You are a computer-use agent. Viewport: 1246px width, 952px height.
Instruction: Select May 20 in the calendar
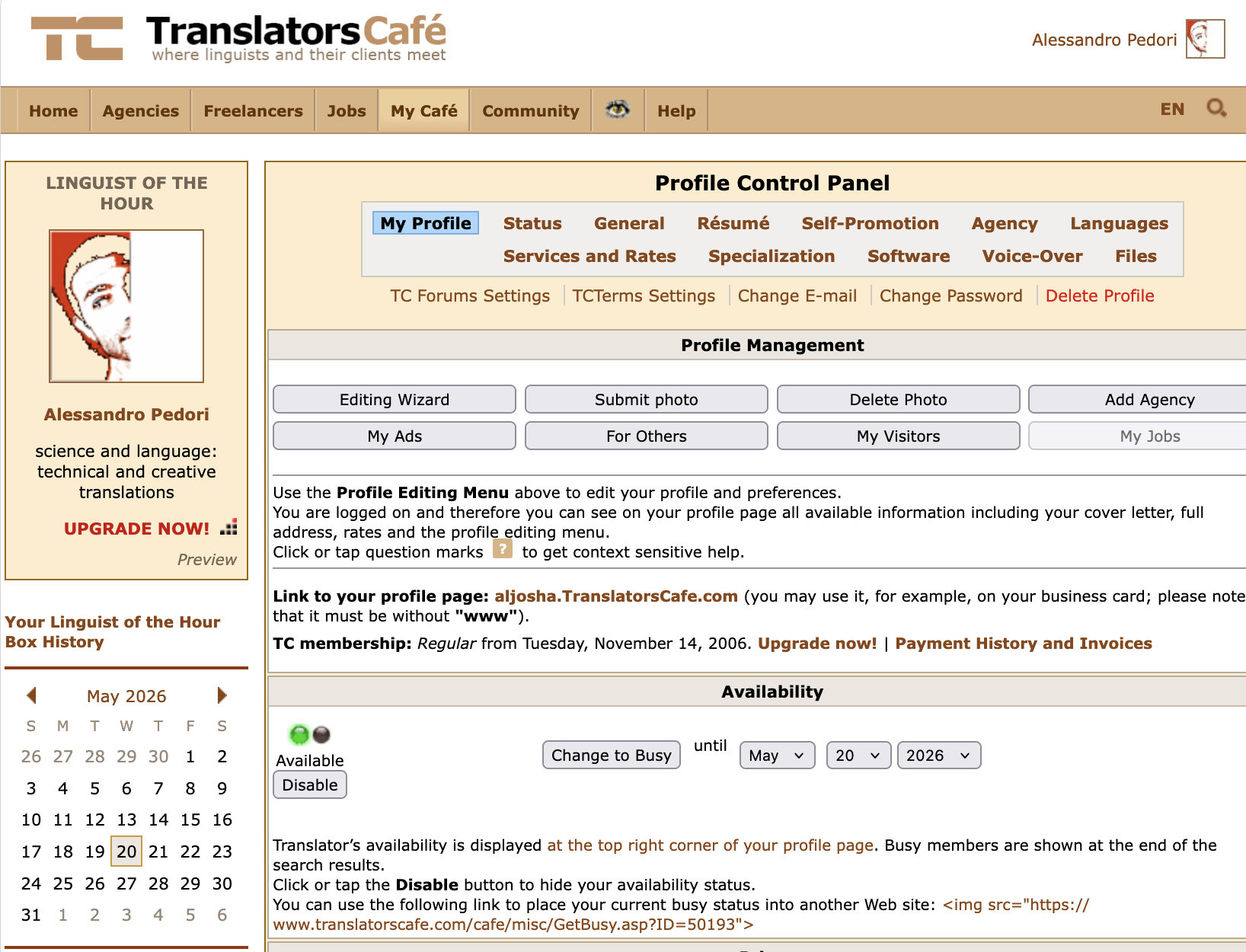(x=126, y=851)
